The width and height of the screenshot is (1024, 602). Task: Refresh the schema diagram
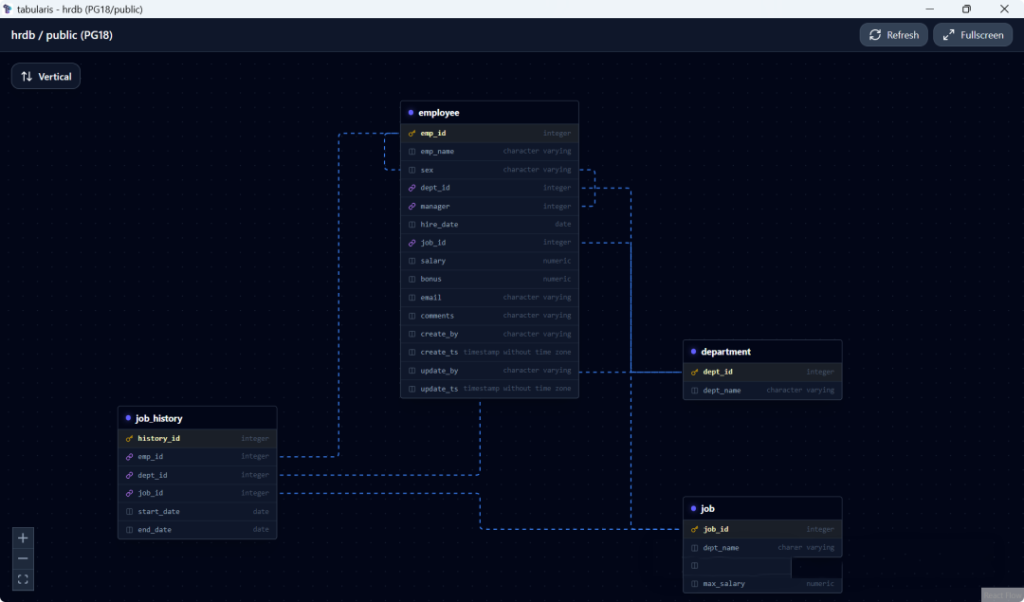893,35
